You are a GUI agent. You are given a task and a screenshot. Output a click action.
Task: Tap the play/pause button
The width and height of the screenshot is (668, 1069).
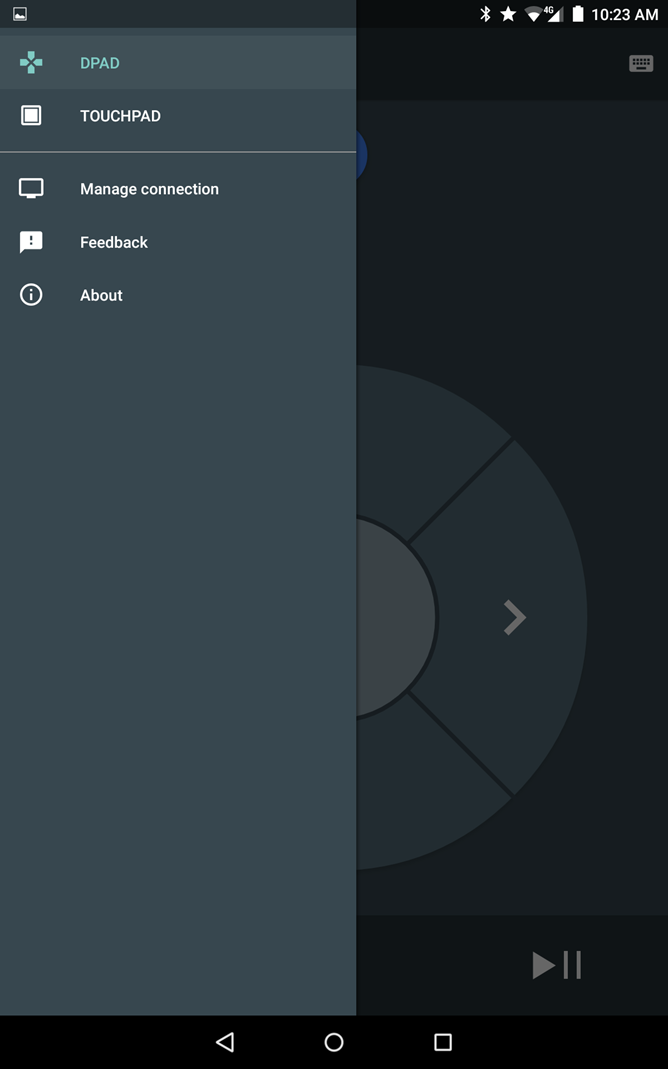click(556, 965)
